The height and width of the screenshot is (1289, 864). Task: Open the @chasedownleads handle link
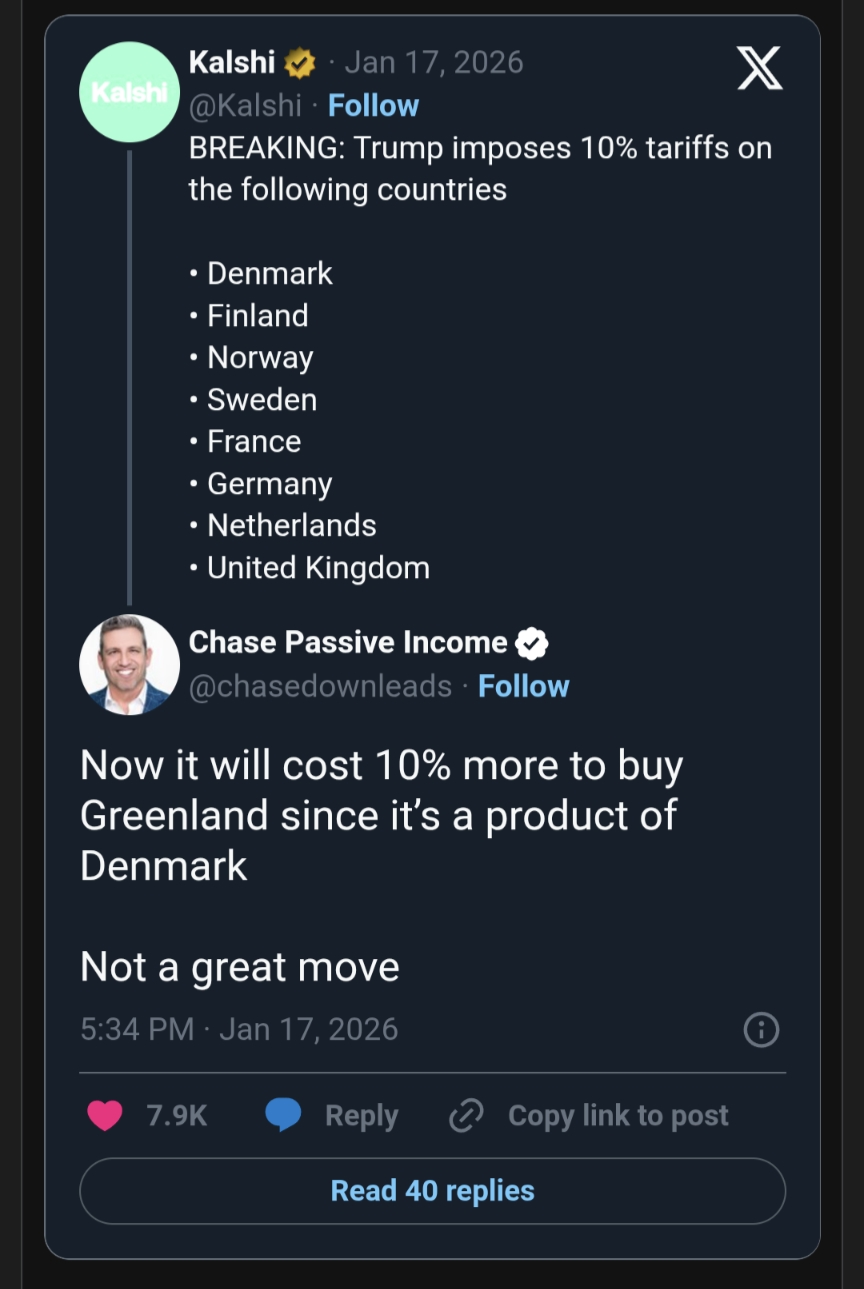[320, 686]
